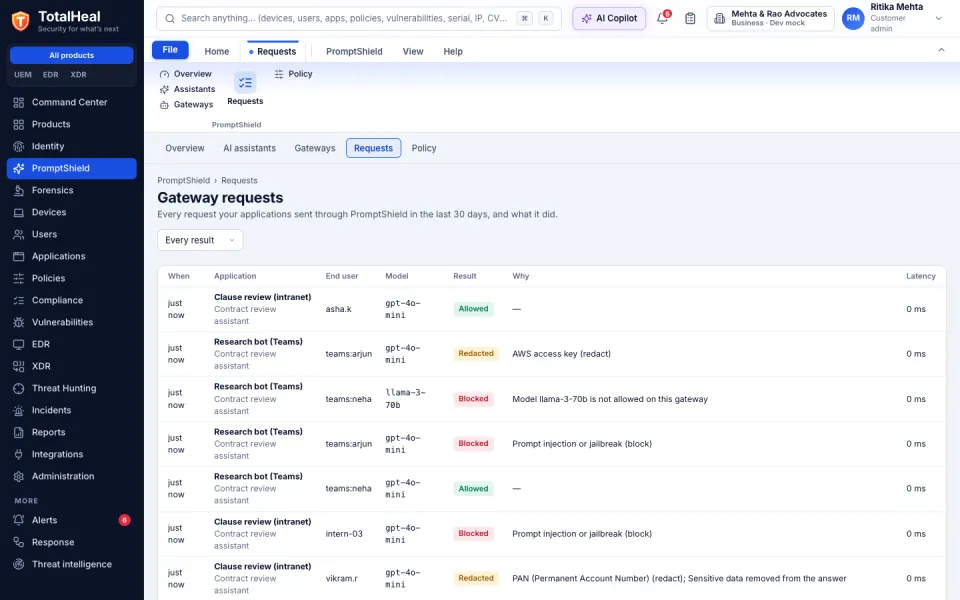Screen dimensions: 960x600
Task: Click the Forensics sidebar icon
Action: pyautogui.click(x=19, y=190)
